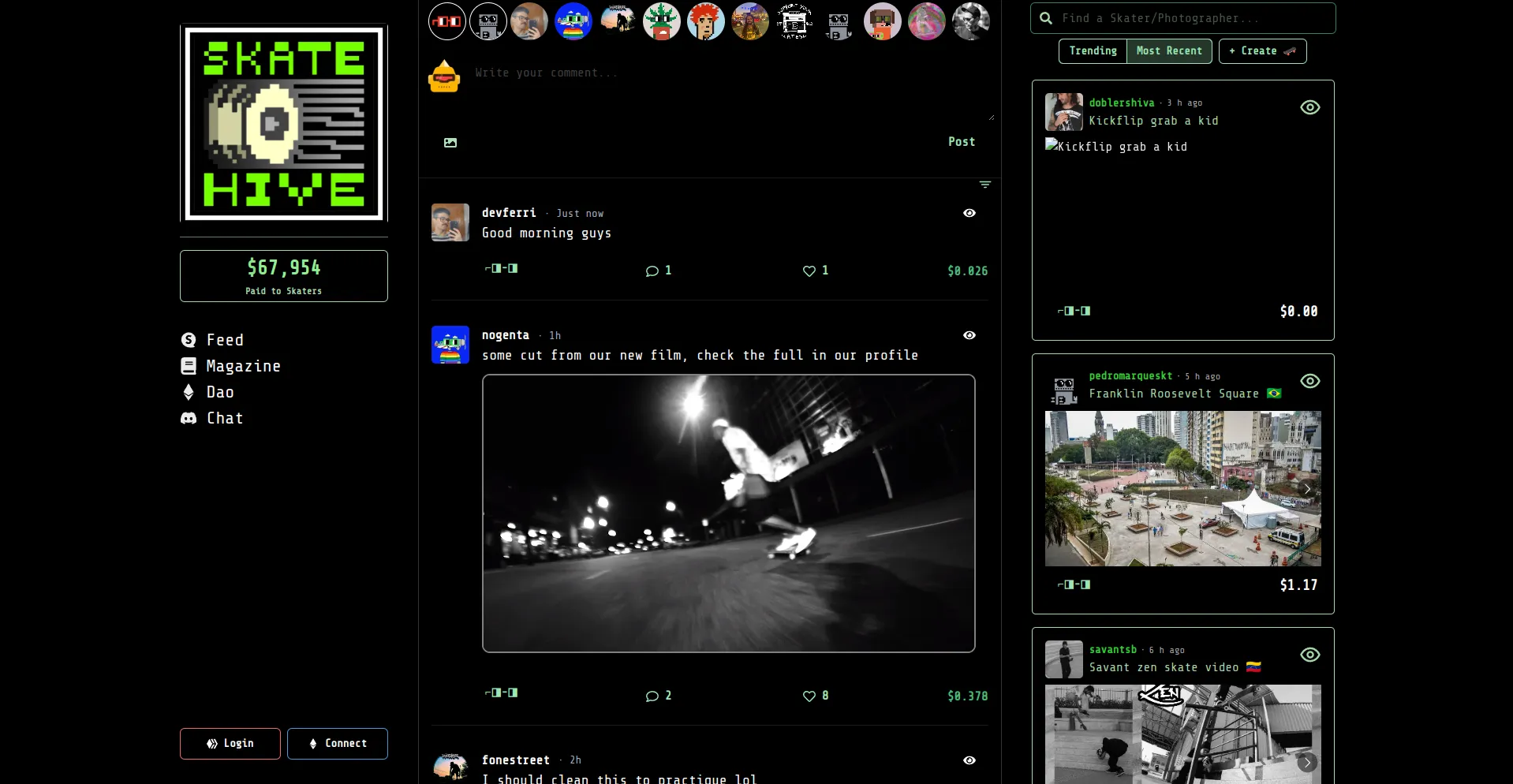Click the heart icon on nogenta's post

coord(809,696)
